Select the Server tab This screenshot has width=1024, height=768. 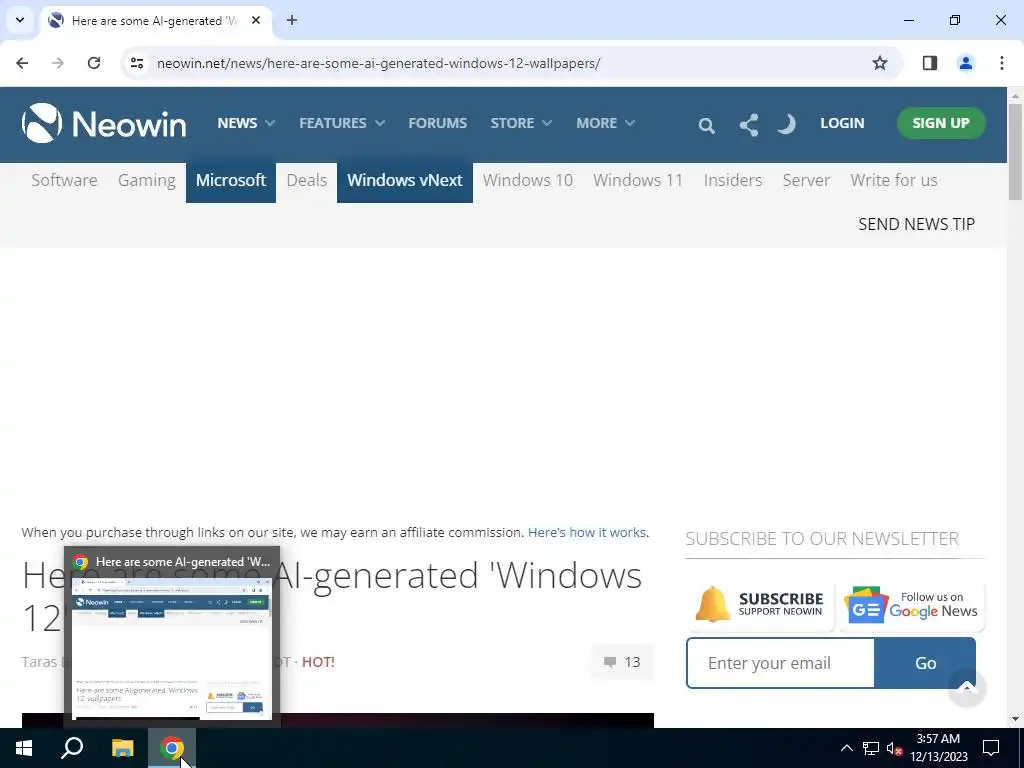tap(806, 180)
